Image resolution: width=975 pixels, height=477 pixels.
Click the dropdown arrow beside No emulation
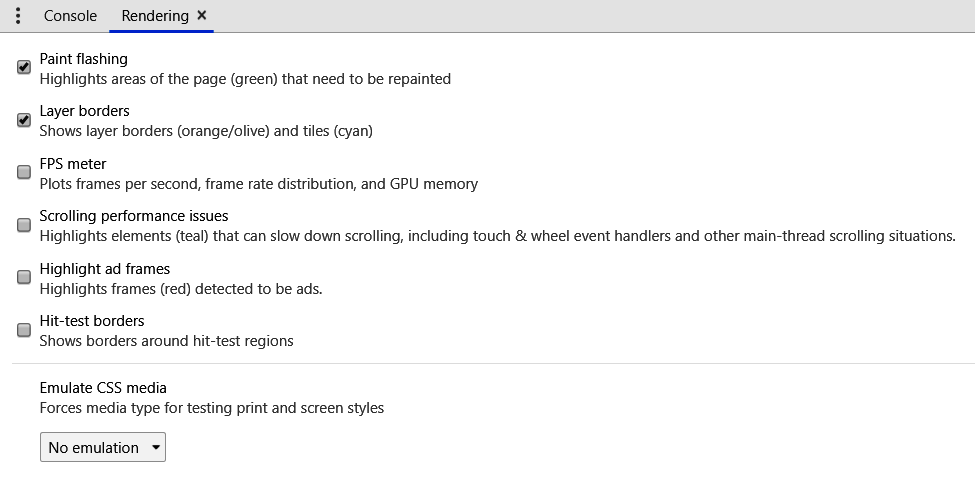[x=156, y=447]
